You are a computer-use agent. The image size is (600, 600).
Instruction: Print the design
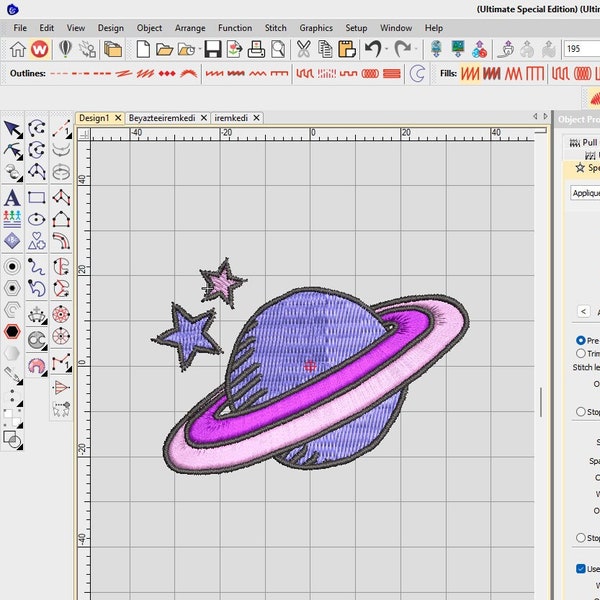[256, 49]
